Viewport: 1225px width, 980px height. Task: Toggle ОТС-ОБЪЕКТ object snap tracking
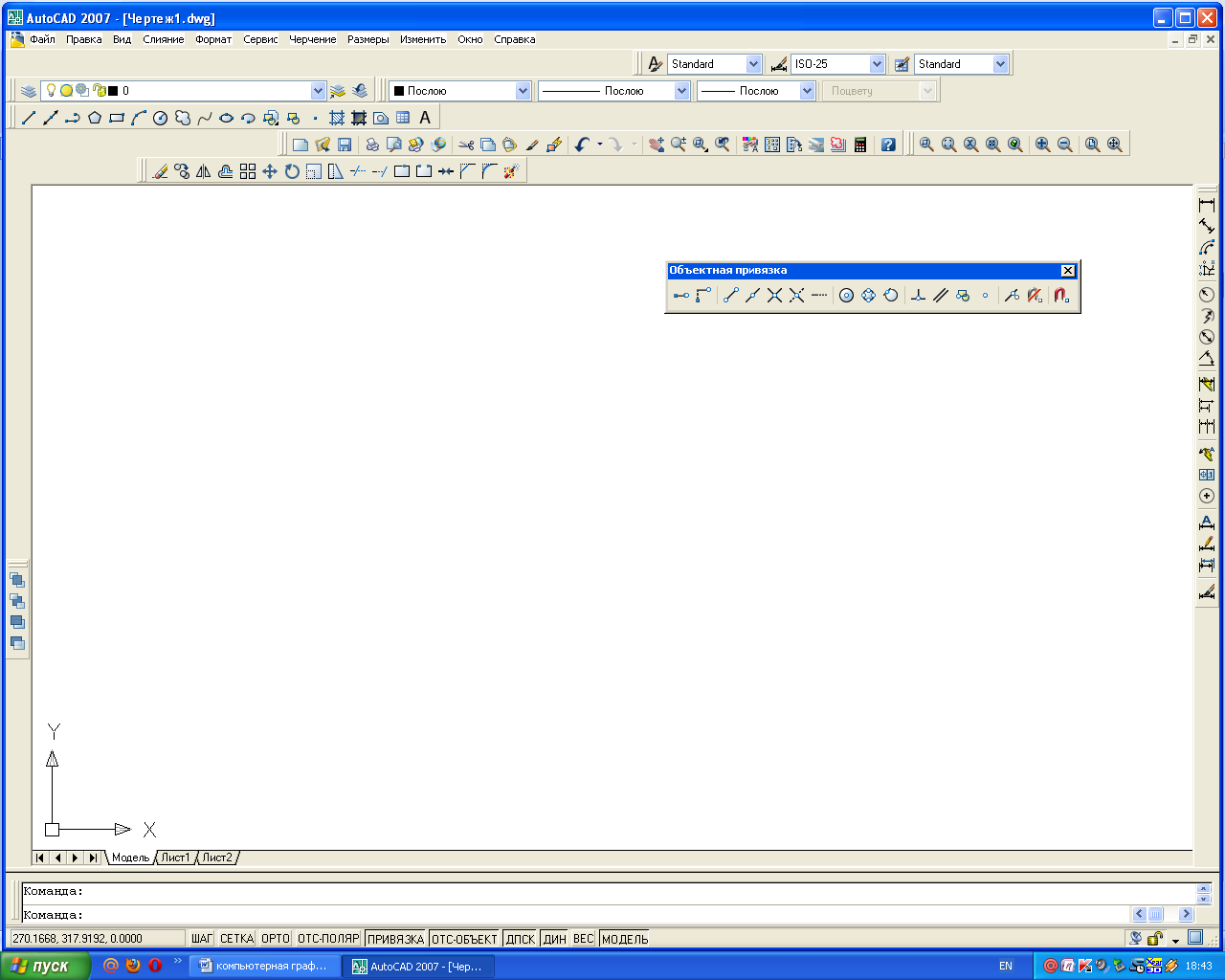pyautogui.click(x=464, y=939)
